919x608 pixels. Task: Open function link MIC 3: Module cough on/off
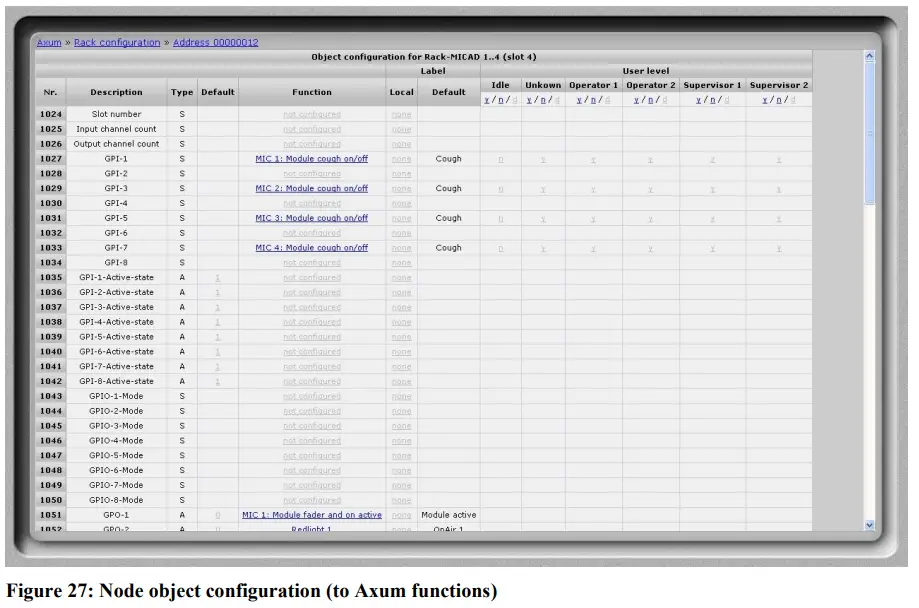(312, 217)
